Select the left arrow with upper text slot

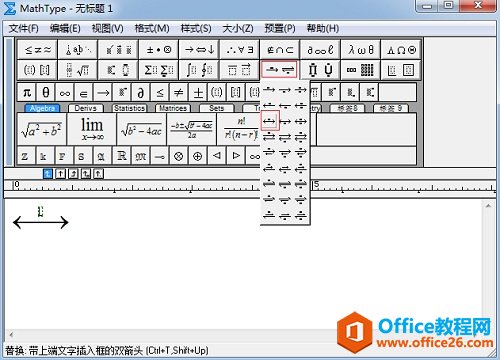click(269, 106)
